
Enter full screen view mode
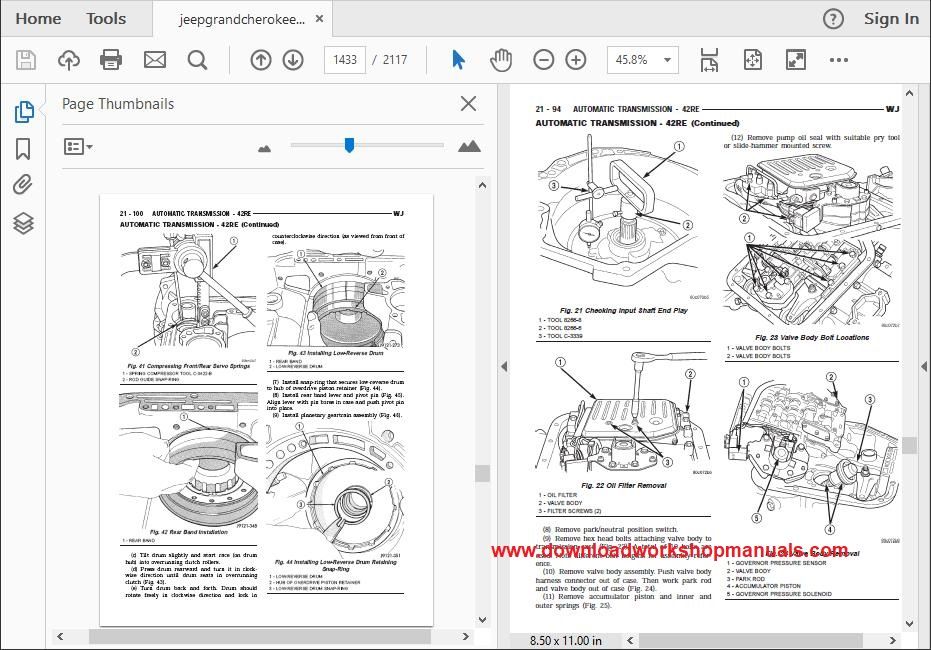(x=796, y=60)
